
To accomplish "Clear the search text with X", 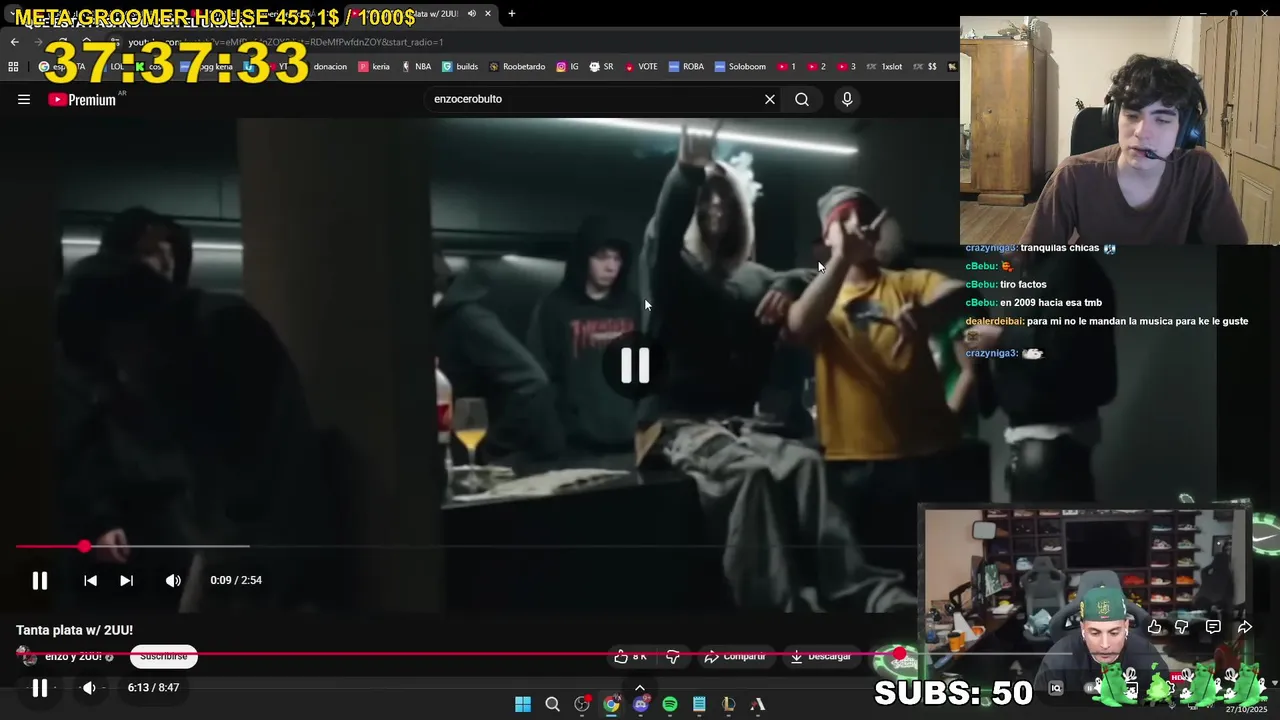I will point(770,99).
